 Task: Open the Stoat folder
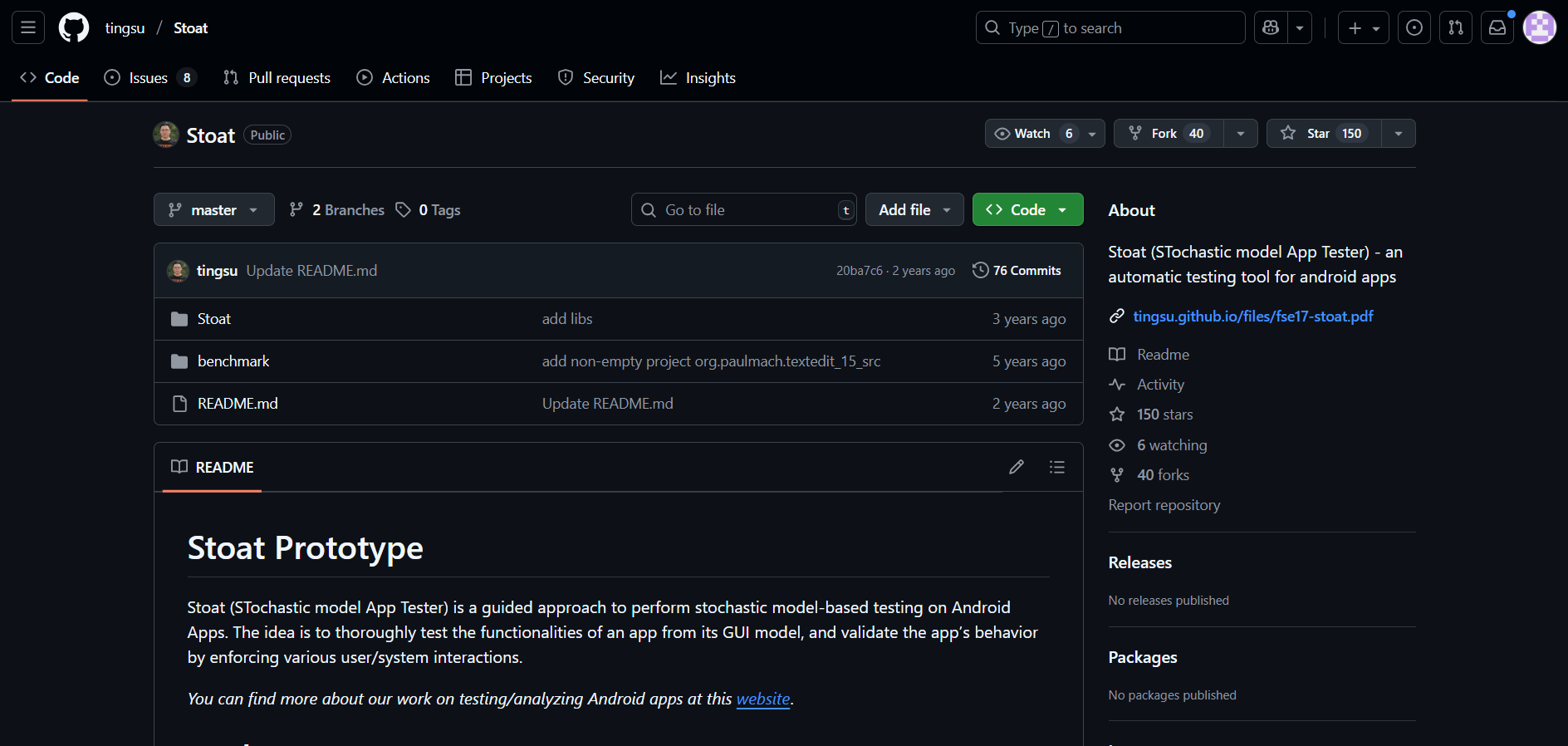pyautogui.click(x=214, y=319)
